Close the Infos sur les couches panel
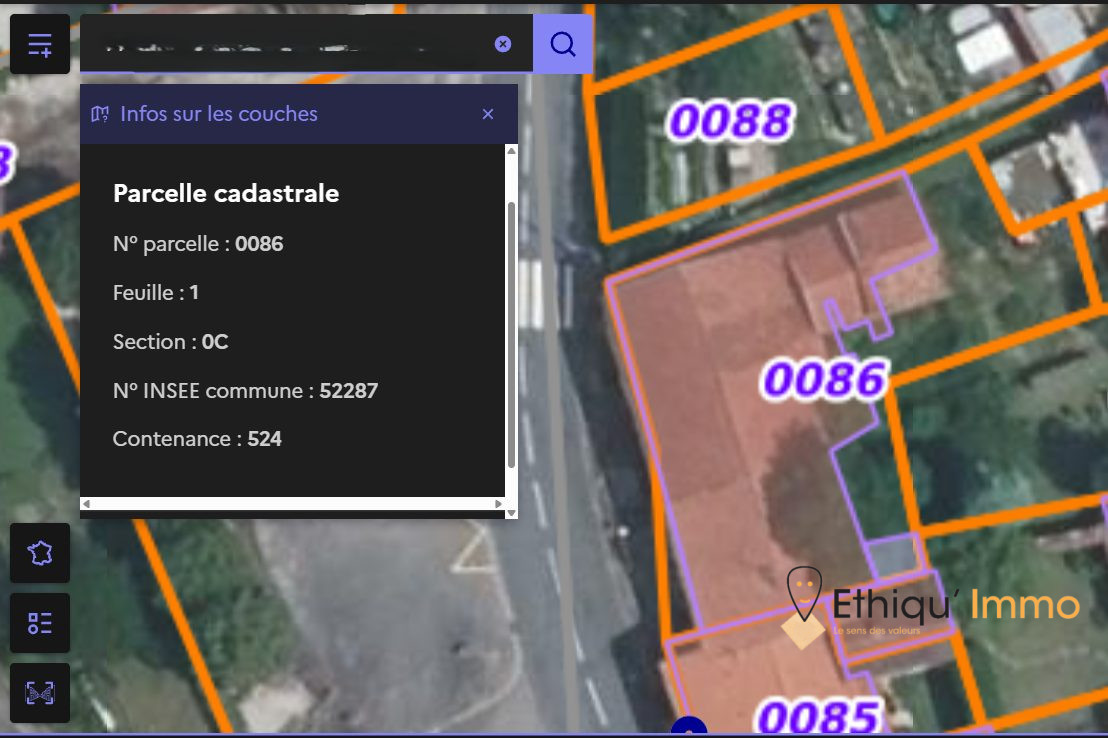Viewport: 1108px width, 738px height. 488,114
